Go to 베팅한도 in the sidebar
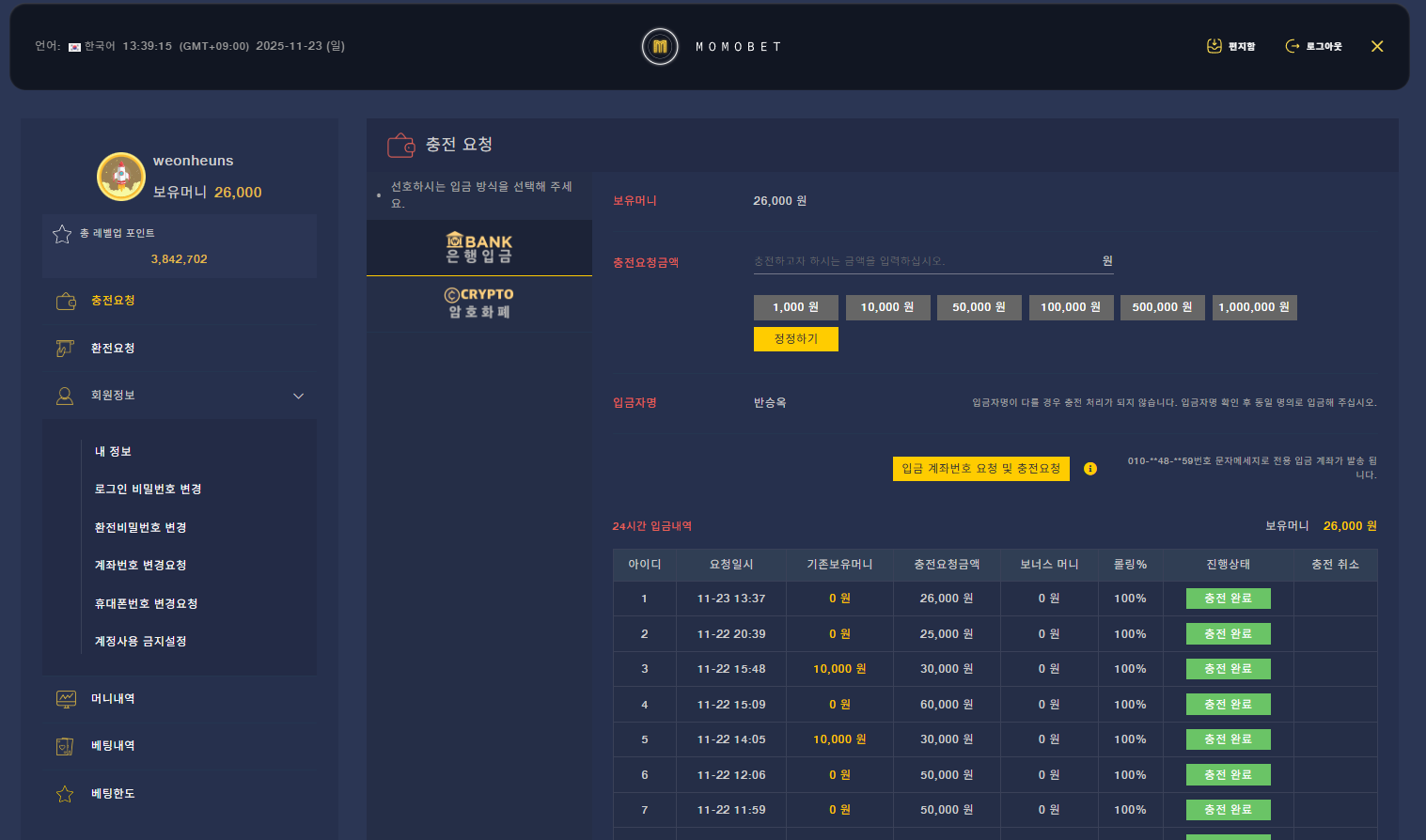The width and height of the screenshot is (1426, 840). [x=113, y=794]
